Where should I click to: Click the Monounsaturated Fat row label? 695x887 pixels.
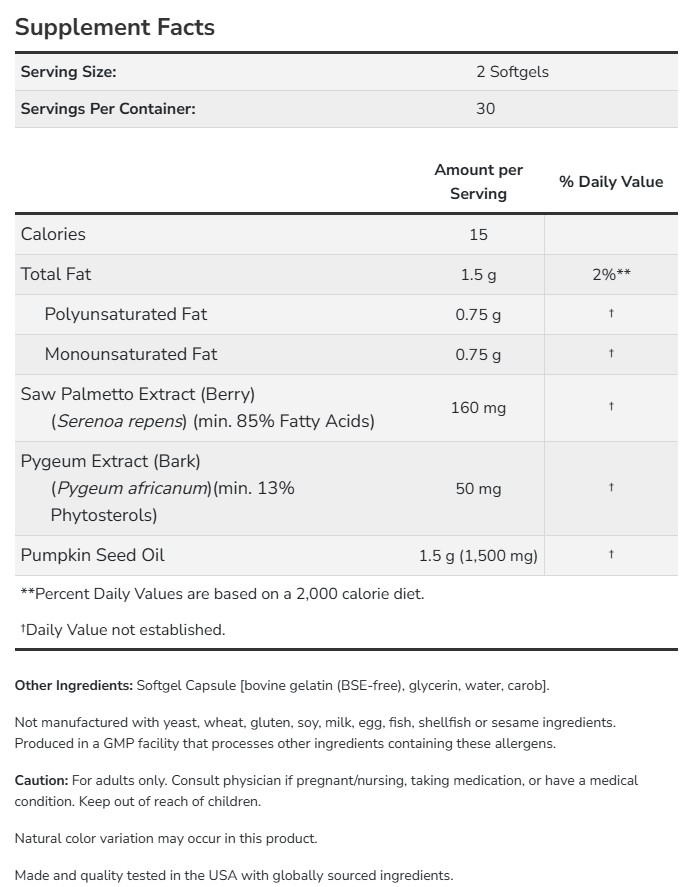click(131, 354)
